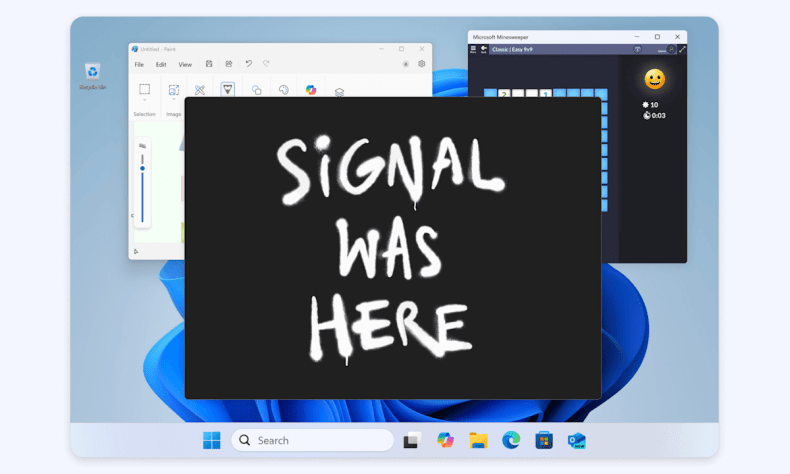
Task: Launch Microsoft Edge from the taskbar
Action: [x=511, y=440]
